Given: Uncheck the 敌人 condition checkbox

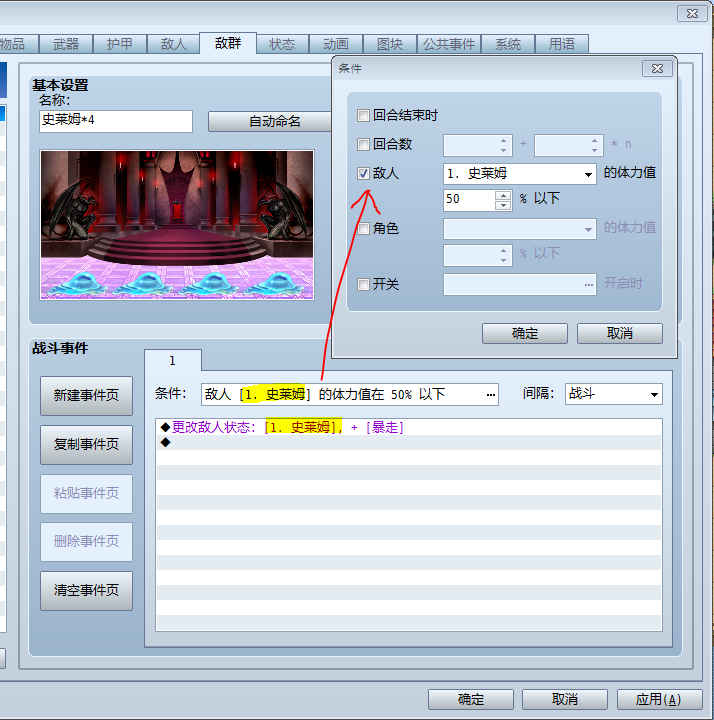Looking at the screenshot, I should pyautogui.click(x=363, y=174).
